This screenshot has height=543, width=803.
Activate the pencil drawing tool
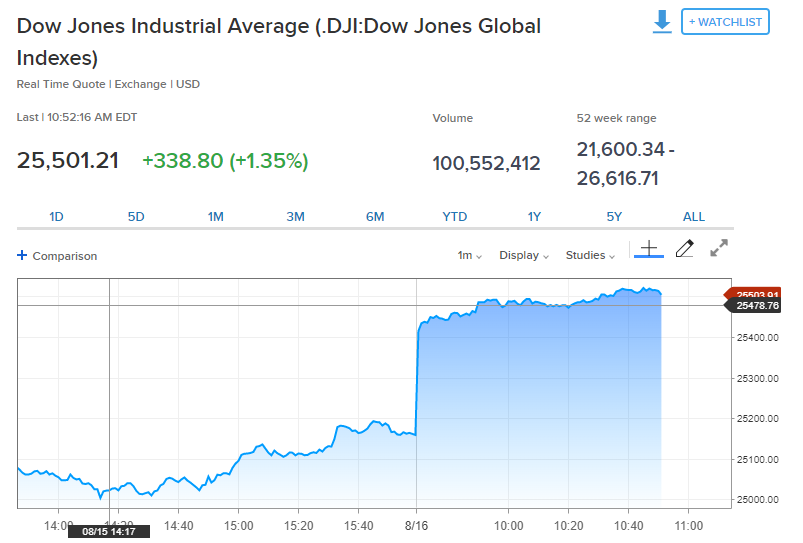tap(684, 249)
